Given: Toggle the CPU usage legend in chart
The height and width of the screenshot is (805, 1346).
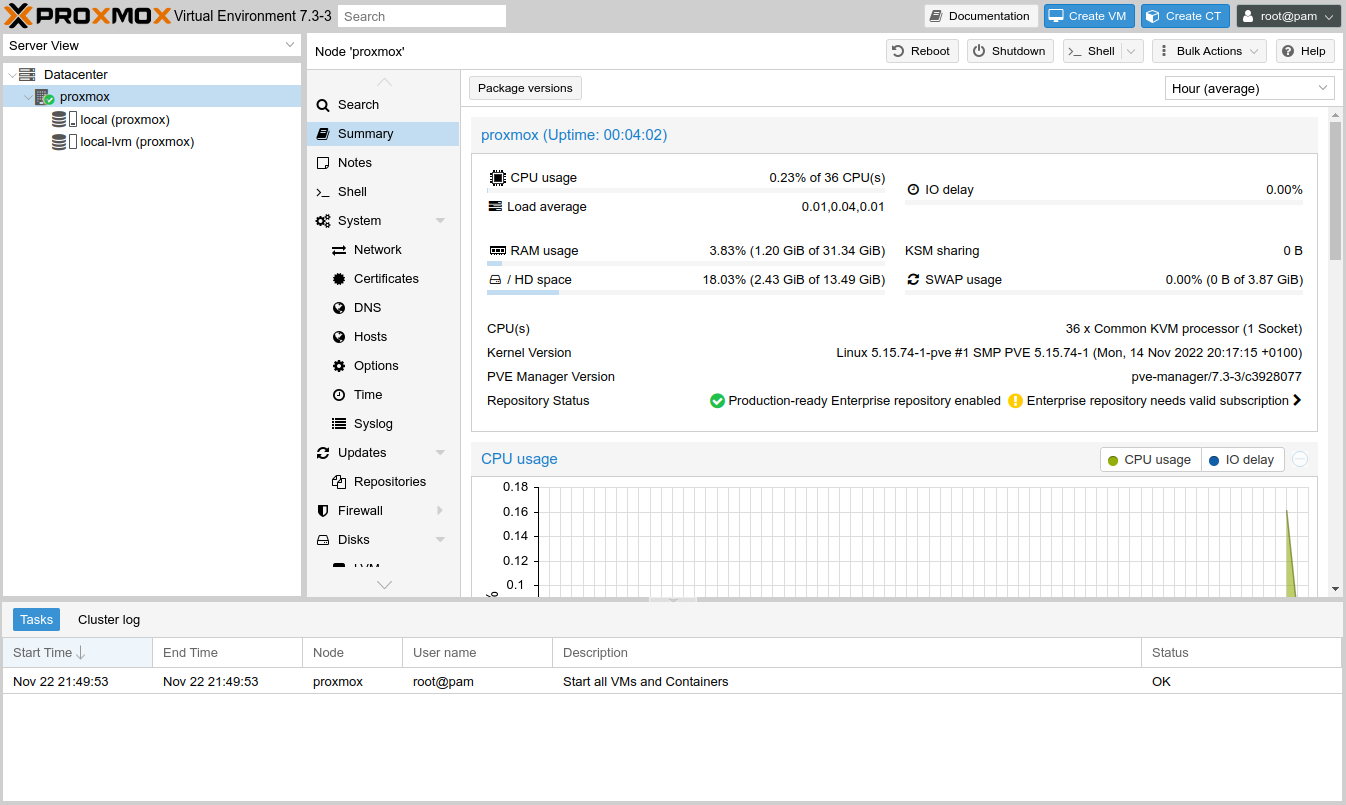Looking at the screenshot, I should (1150, 459).
